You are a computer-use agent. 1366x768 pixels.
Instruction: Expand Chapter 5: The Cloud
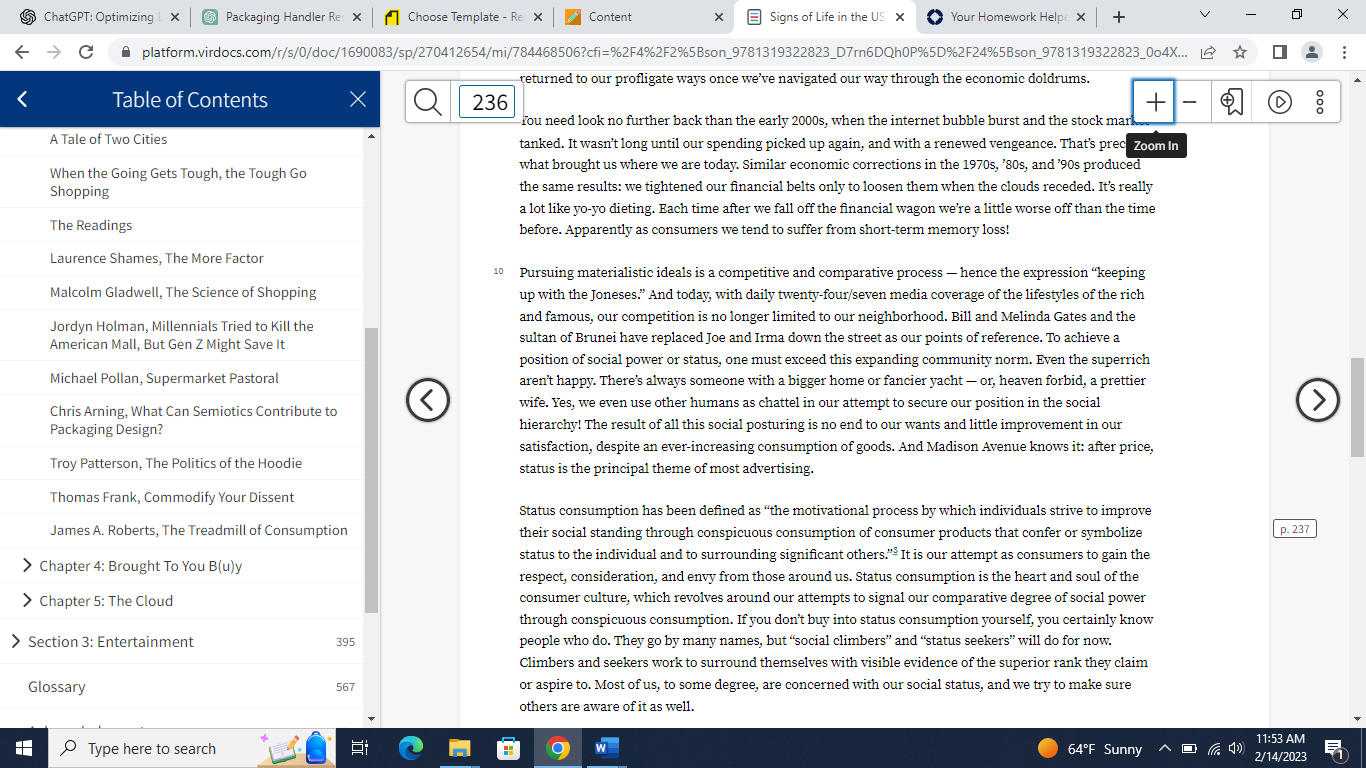[x=27, y=601]
